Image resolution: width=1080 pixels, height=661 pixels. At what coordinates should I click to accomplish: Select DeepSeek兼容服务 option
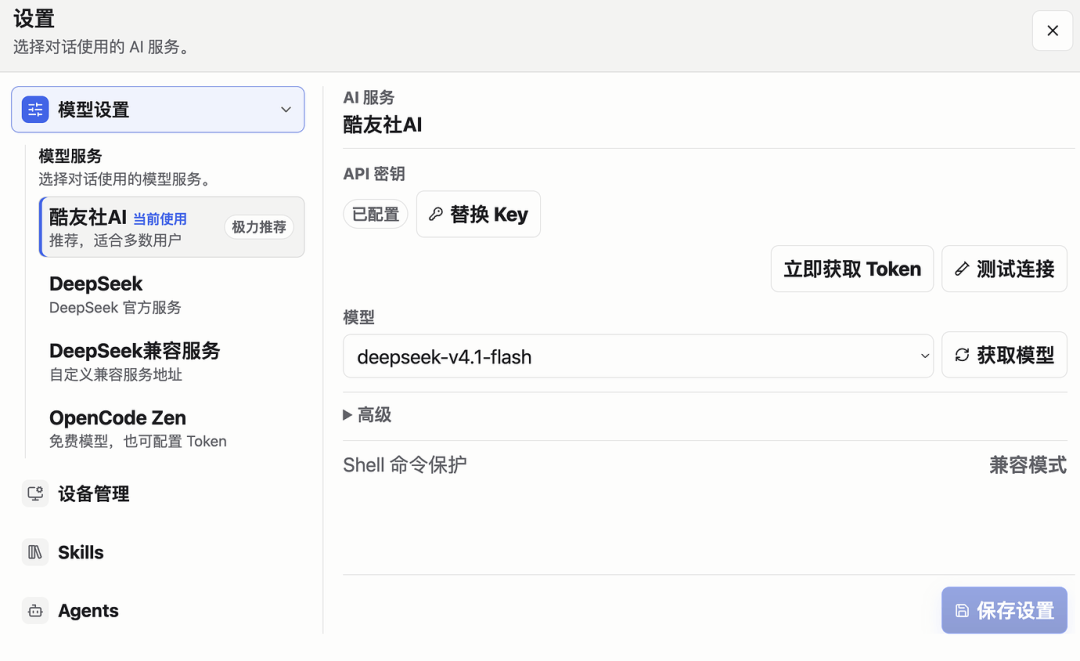point(172,361)
